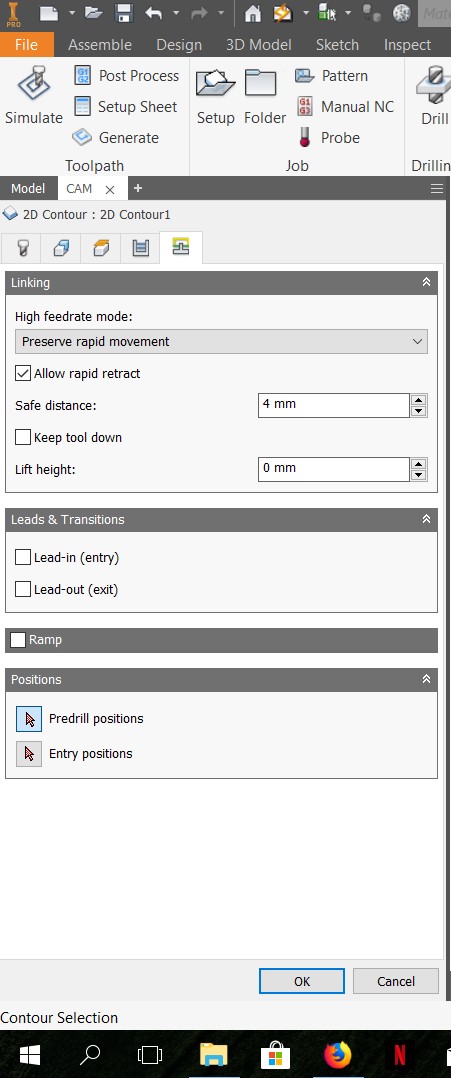Screen dimensions: 451x1078
Task: Click the Predrill positions selector icon
Action: [x=29, y=719]
